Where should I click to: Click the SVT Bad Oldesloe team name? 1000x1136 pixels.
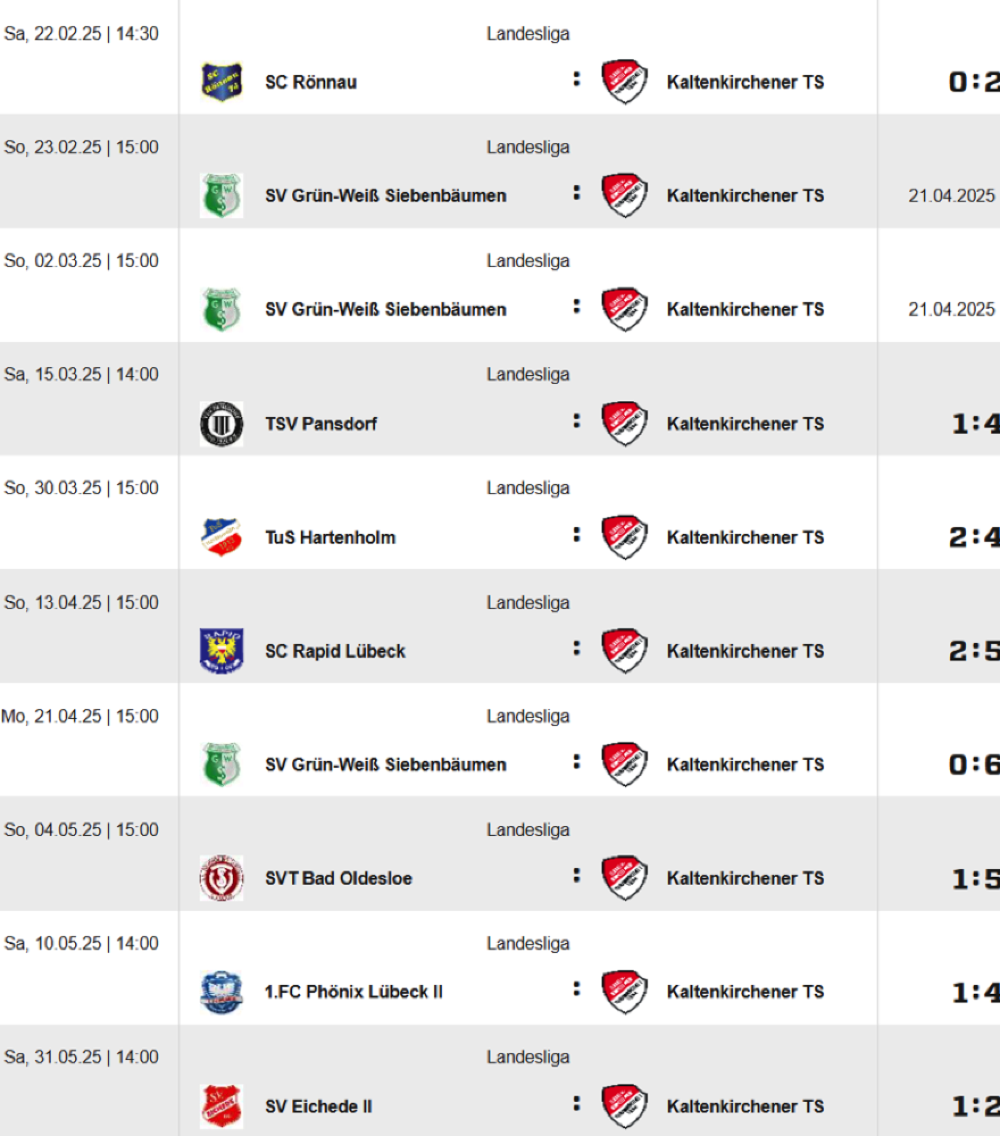point(338,878)
